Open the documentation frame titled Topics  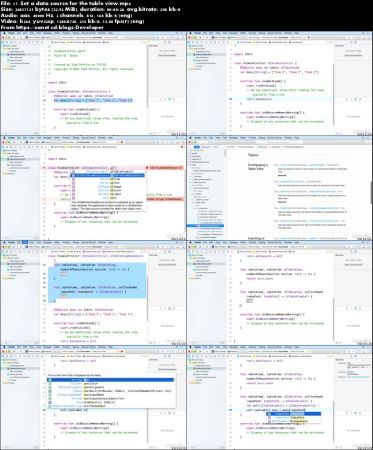(280, 188)
